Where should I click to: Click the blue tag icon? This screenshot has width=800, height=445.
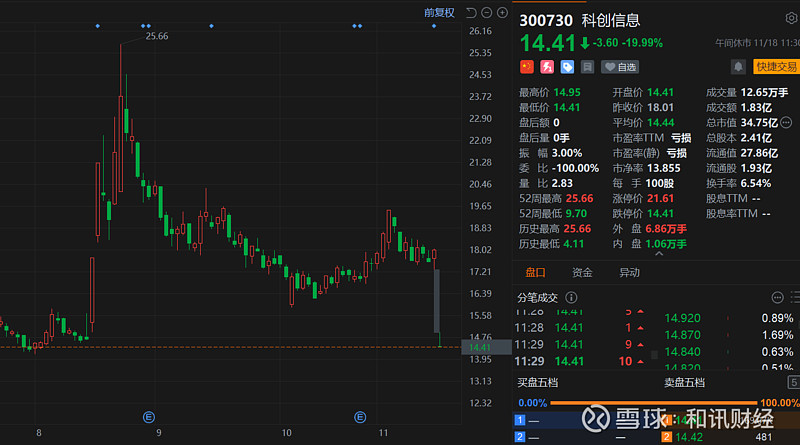coord(567,67)
